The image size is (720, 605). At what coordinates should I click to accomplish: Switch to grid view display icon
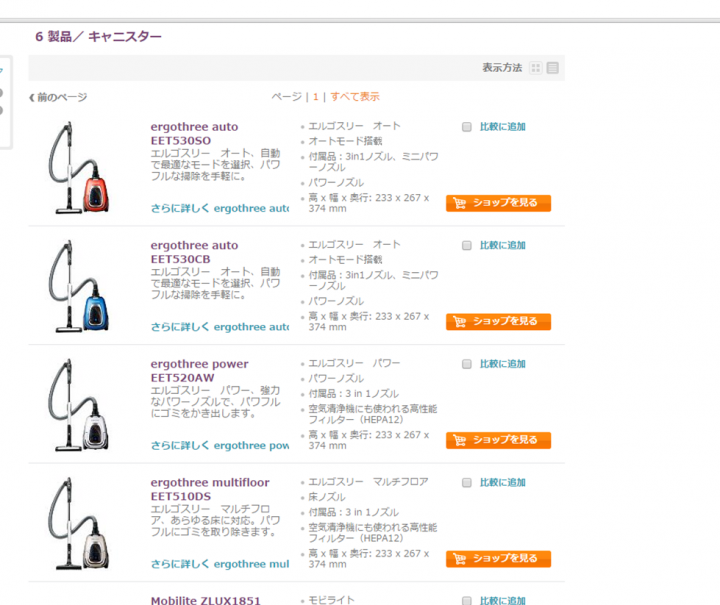pos(535,68)
